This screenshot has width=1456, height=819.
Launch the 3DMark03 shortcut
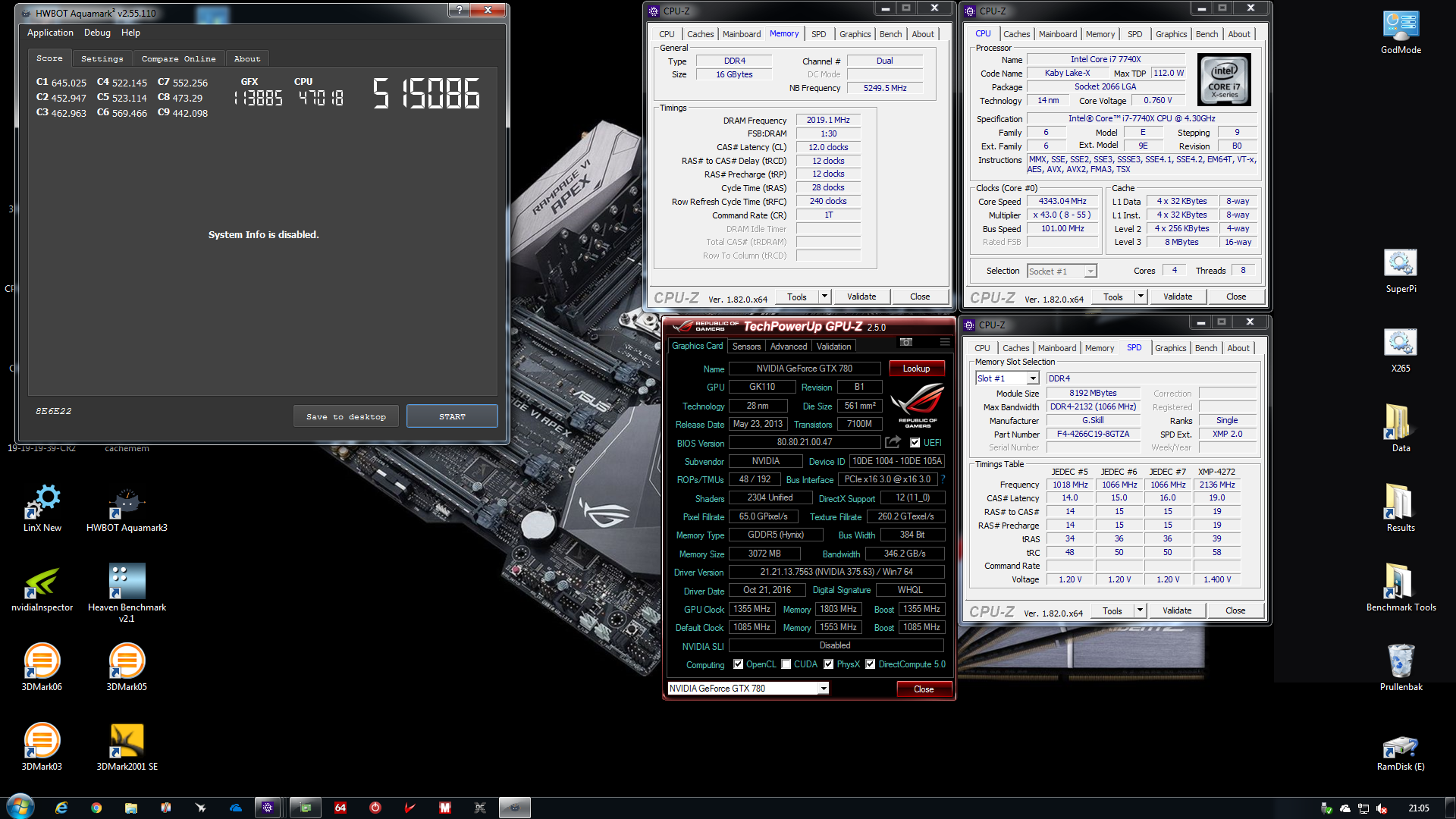42,748
